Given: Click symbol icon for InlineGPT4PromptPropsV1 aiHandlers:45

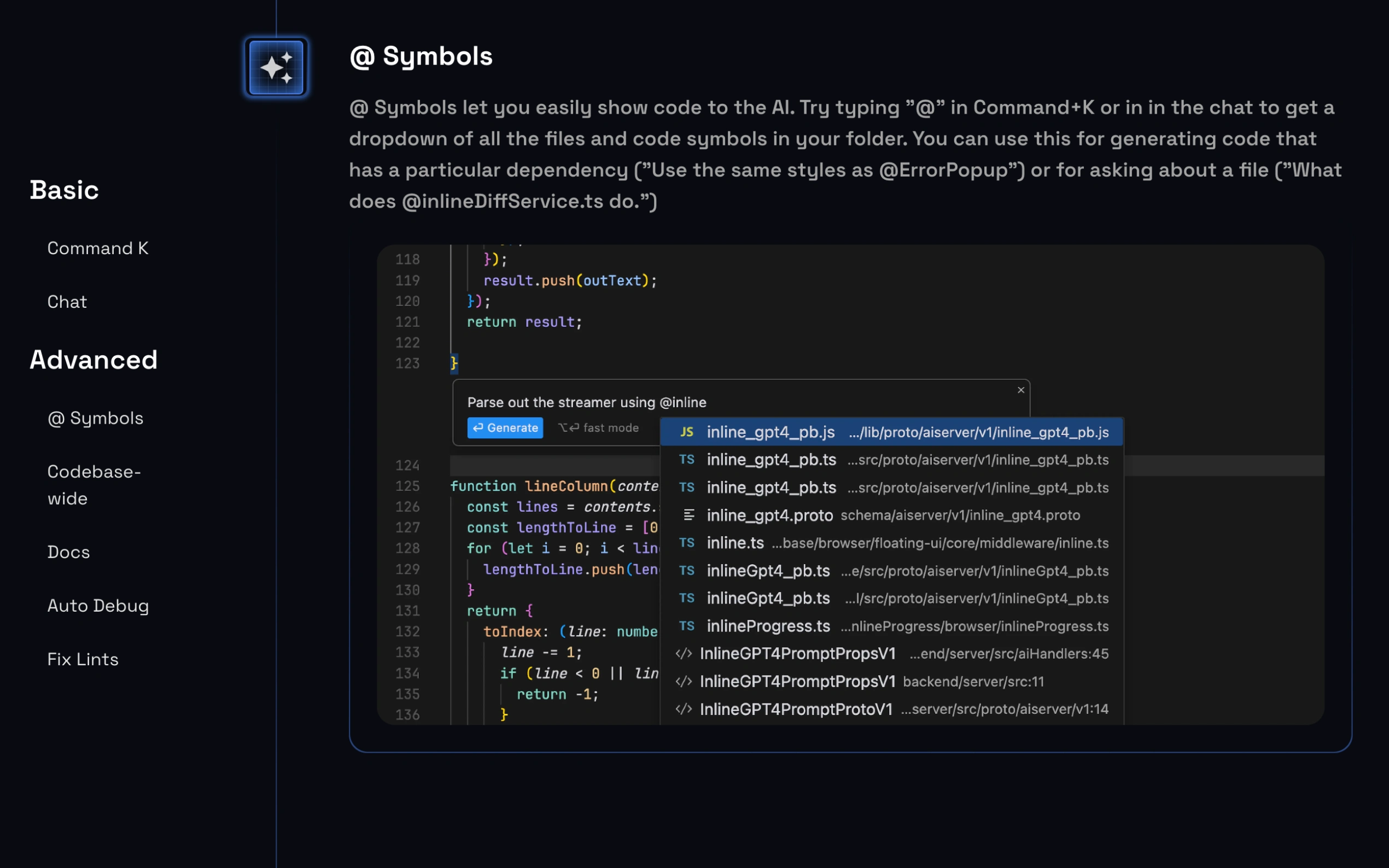Looking at the screenshot, I should point(684,654).
